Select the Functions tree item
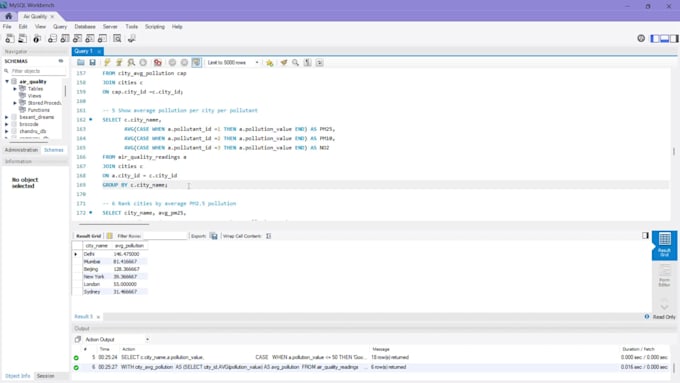The image size is (680, 383). [38, 110]
